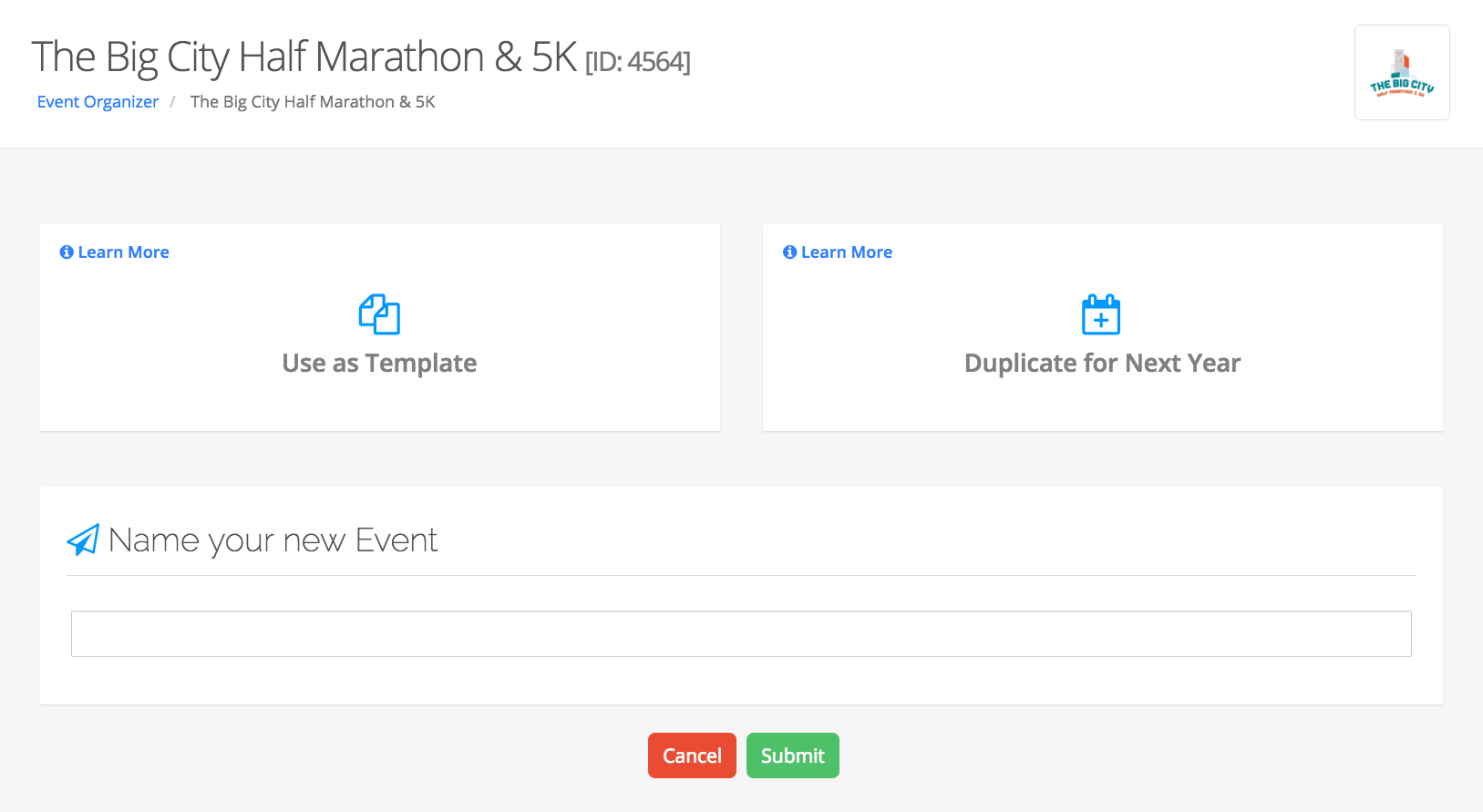1483x812 pixels.
Task: Open Learn More text link for Duplicate for Next Year
Action: click(x=846, y=252)
